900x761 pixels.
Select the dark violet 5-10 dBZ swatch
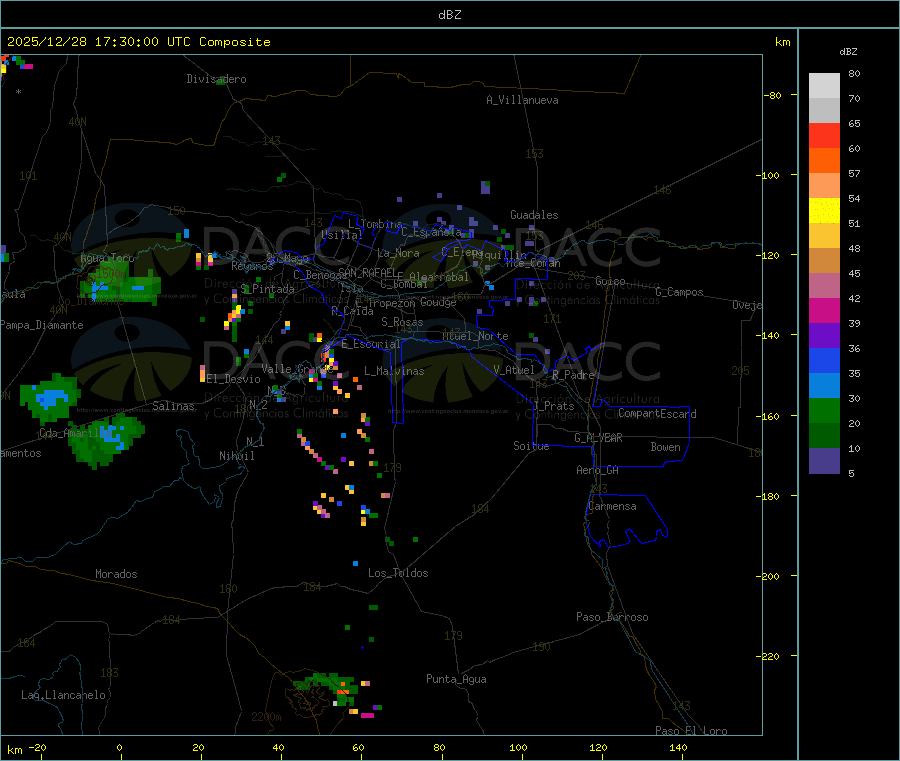pyautogui.click(x=824, y=461)
